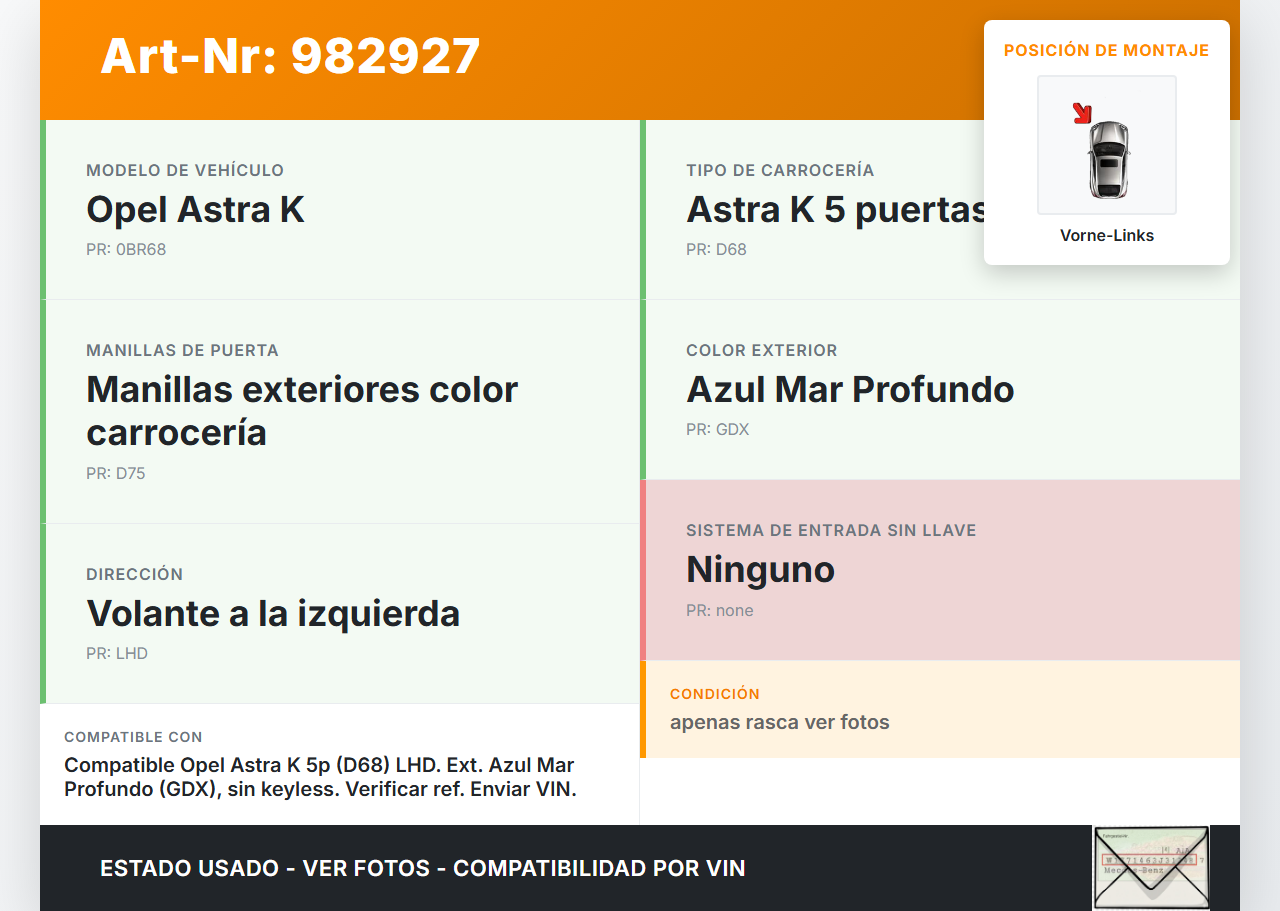Select the 'Opel Astra K' model value

[195, 210]
